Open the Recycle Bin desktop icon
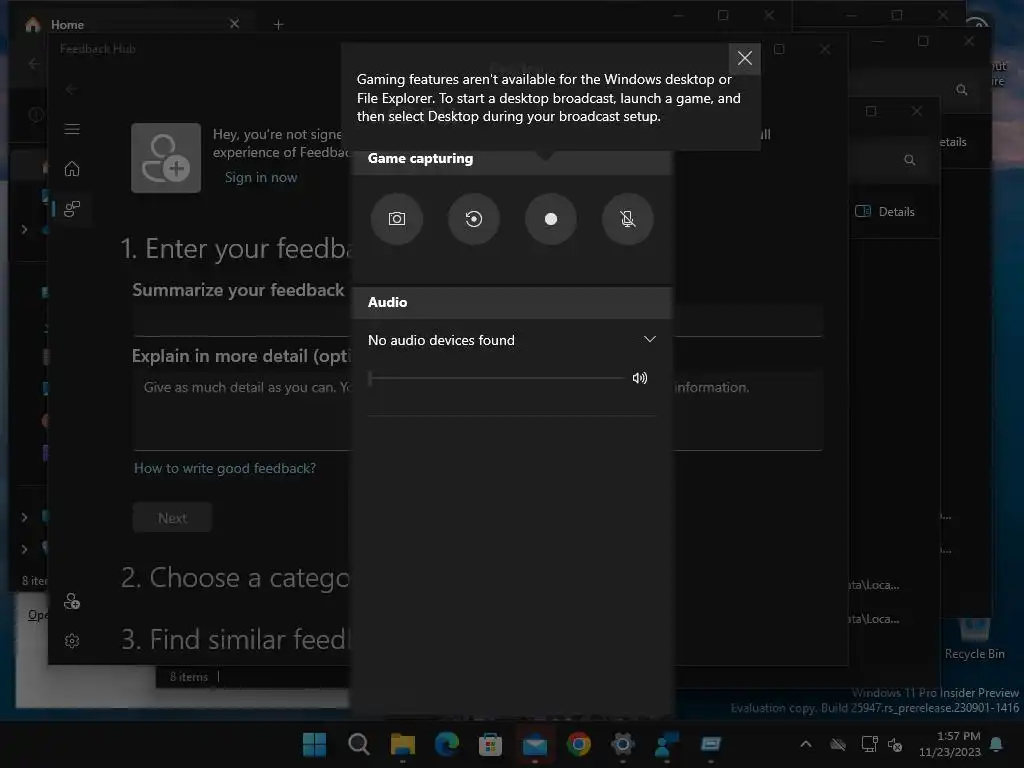1024x768 pixels. (974, 638)
